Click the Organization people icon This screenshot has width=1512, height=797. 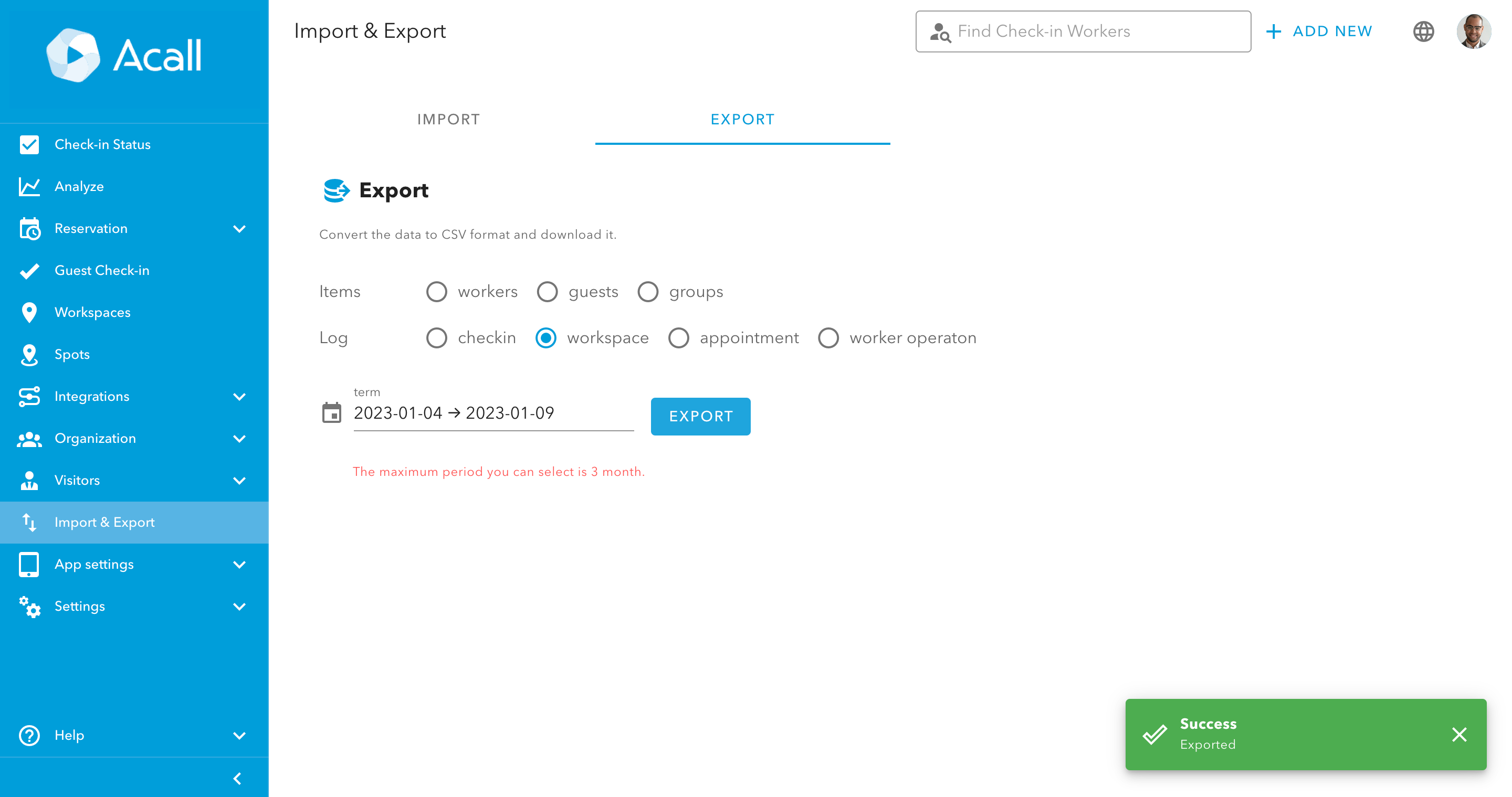tap(29, 439)
